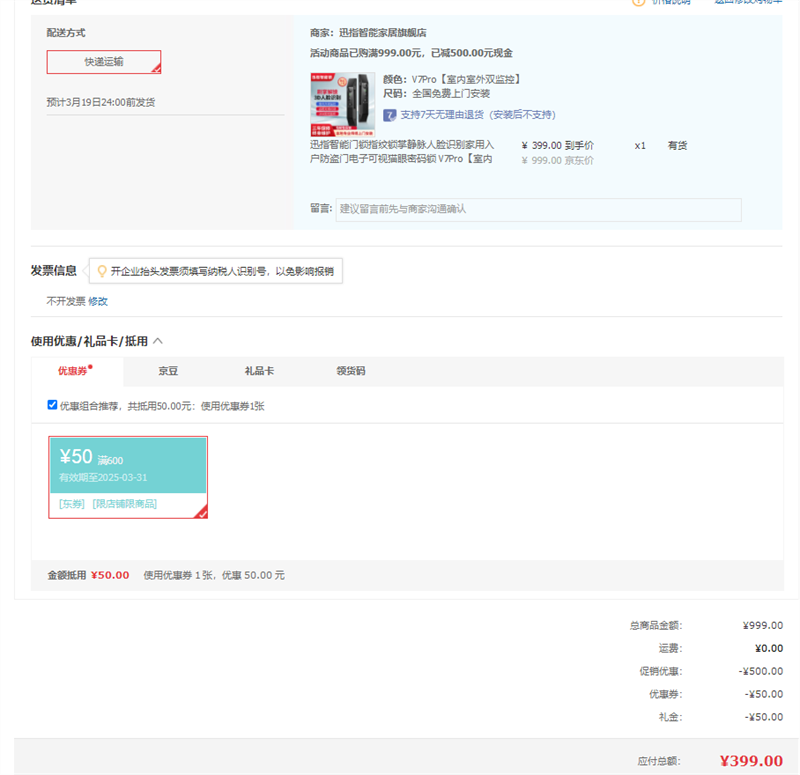
Task: Select the 快递运输 delivery method
Action: tap(103, 62)
